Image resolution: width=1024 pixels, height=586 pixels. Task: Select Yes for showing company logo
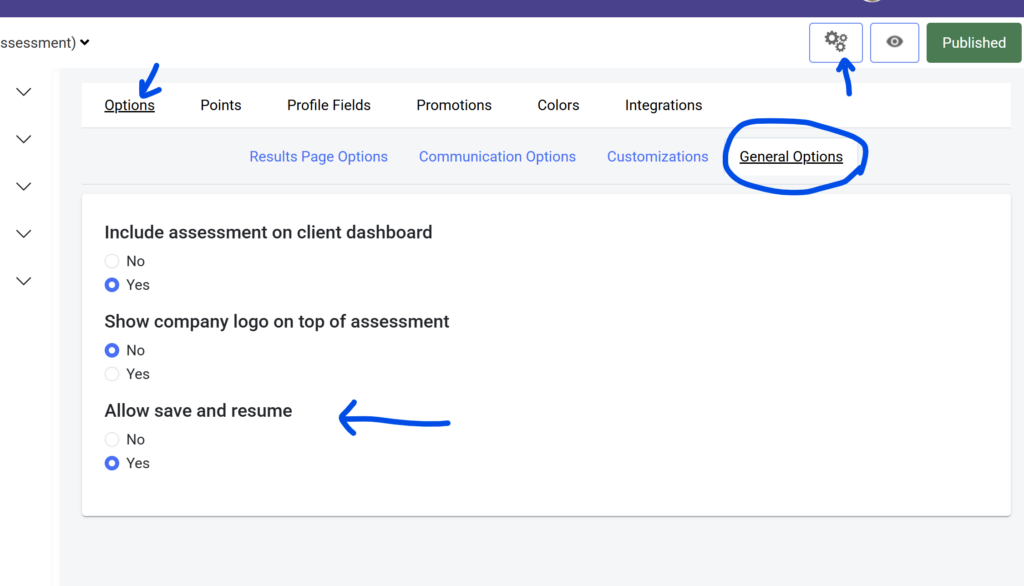(112, 374)
